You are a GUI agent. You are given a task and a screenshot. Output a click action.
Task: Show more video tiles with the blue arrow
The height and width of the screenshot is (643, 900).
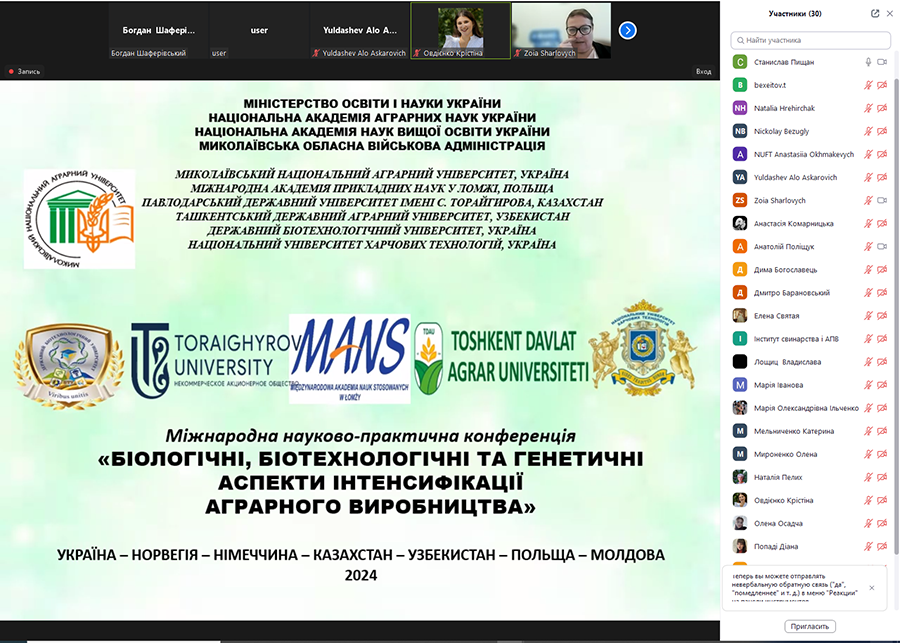pos(627,30)
